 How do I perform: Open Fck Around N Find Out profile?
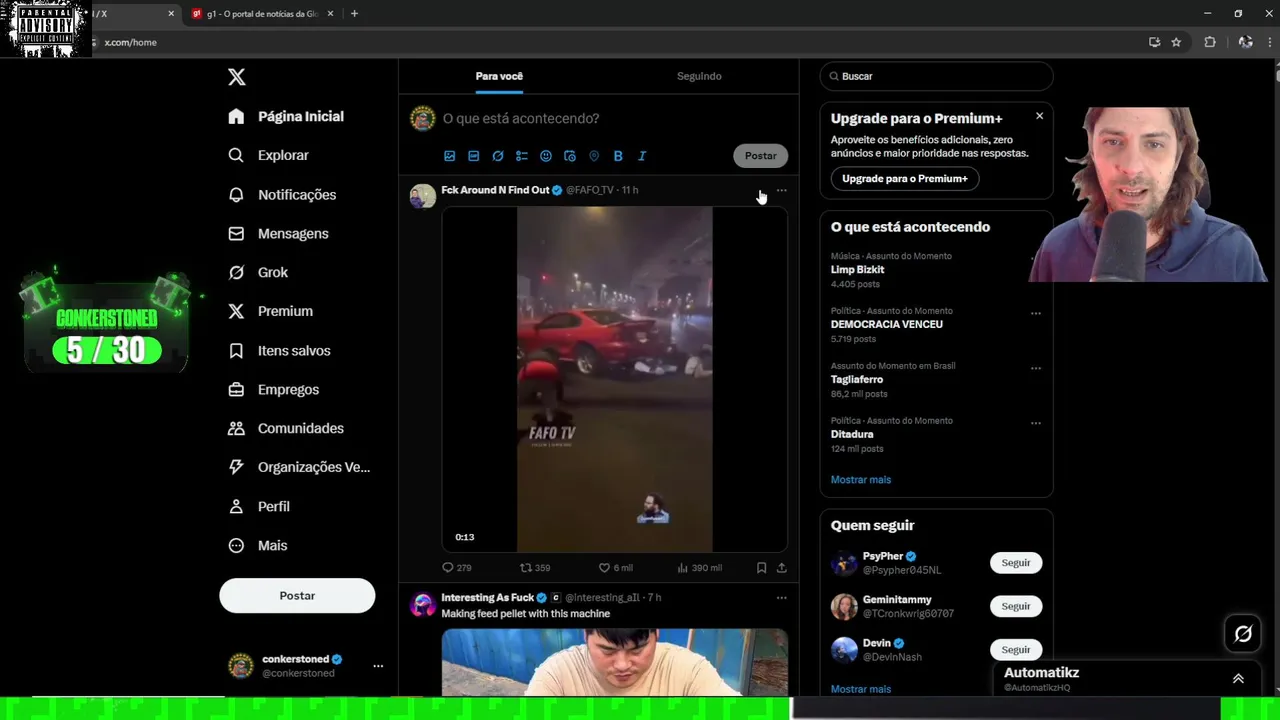495,190
